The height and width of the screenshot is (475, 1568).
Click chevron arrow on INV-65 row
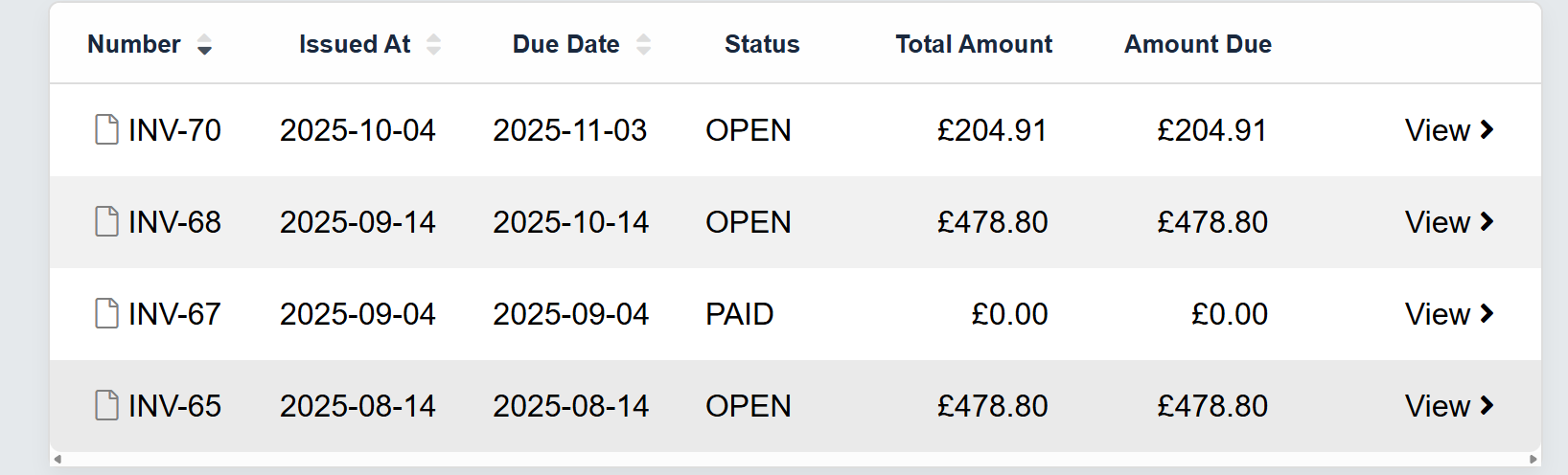[1487, 405]
